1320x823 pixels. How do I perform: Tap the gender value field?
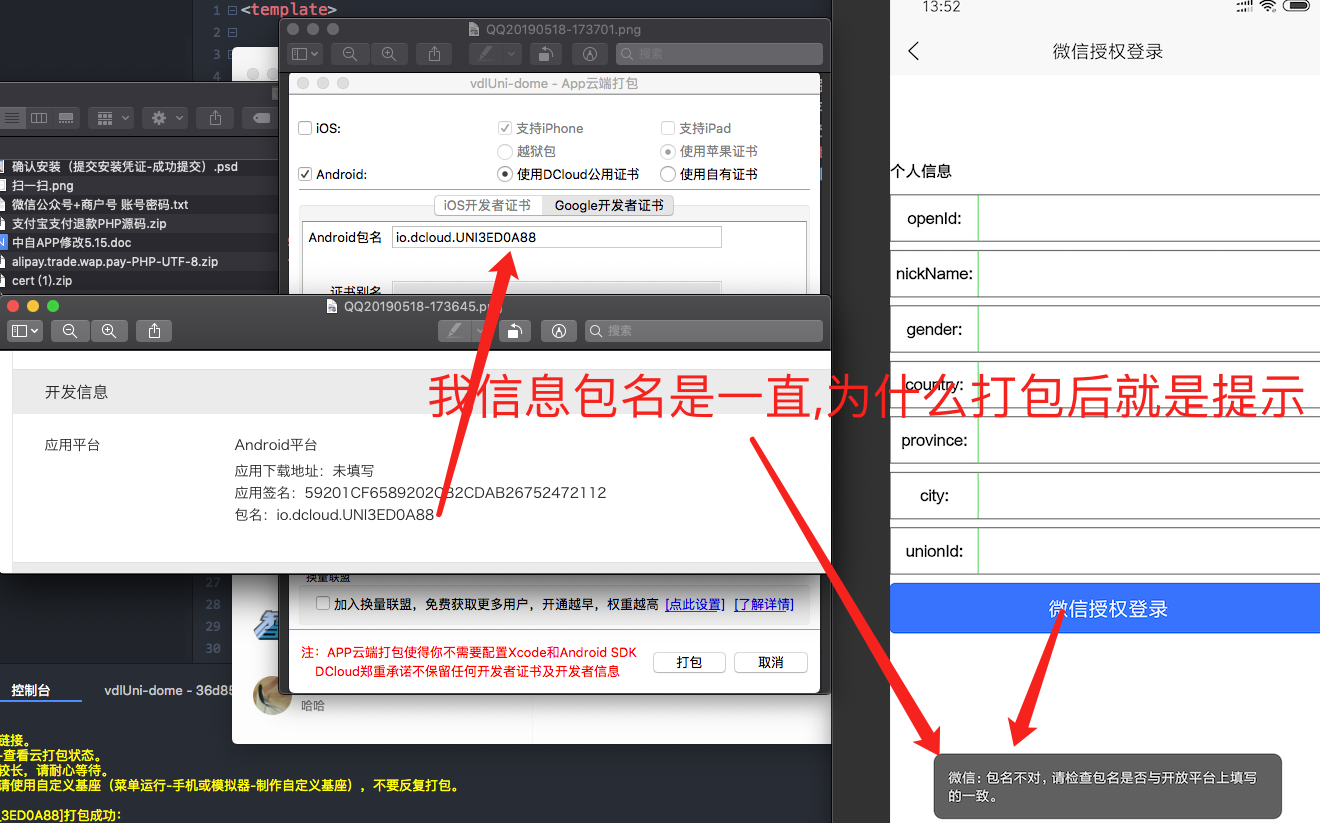pos(1149,329)
